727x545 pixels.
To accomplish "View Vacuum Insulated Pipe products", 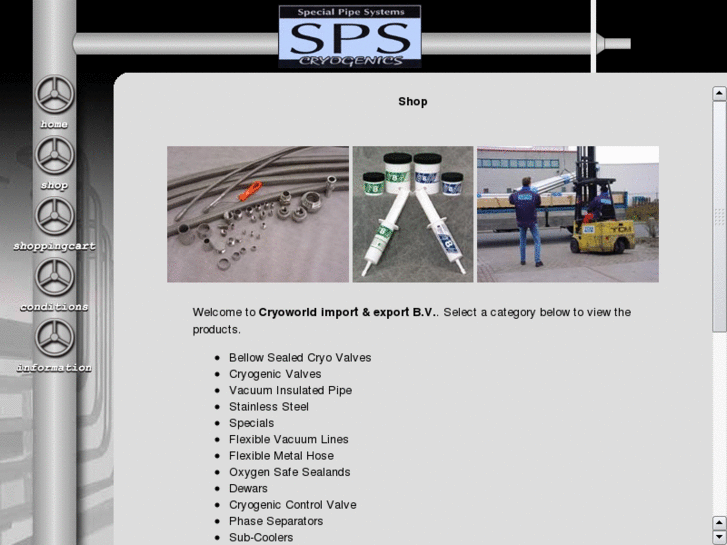I will tap(290, 390).
